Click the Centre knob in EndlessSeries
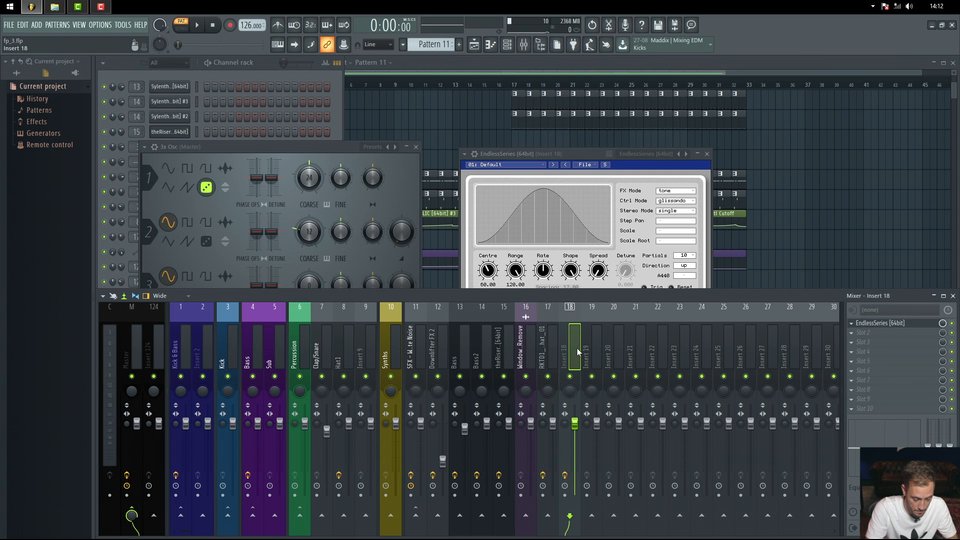Viewport: 960px width, 540px height. point(487,270)
